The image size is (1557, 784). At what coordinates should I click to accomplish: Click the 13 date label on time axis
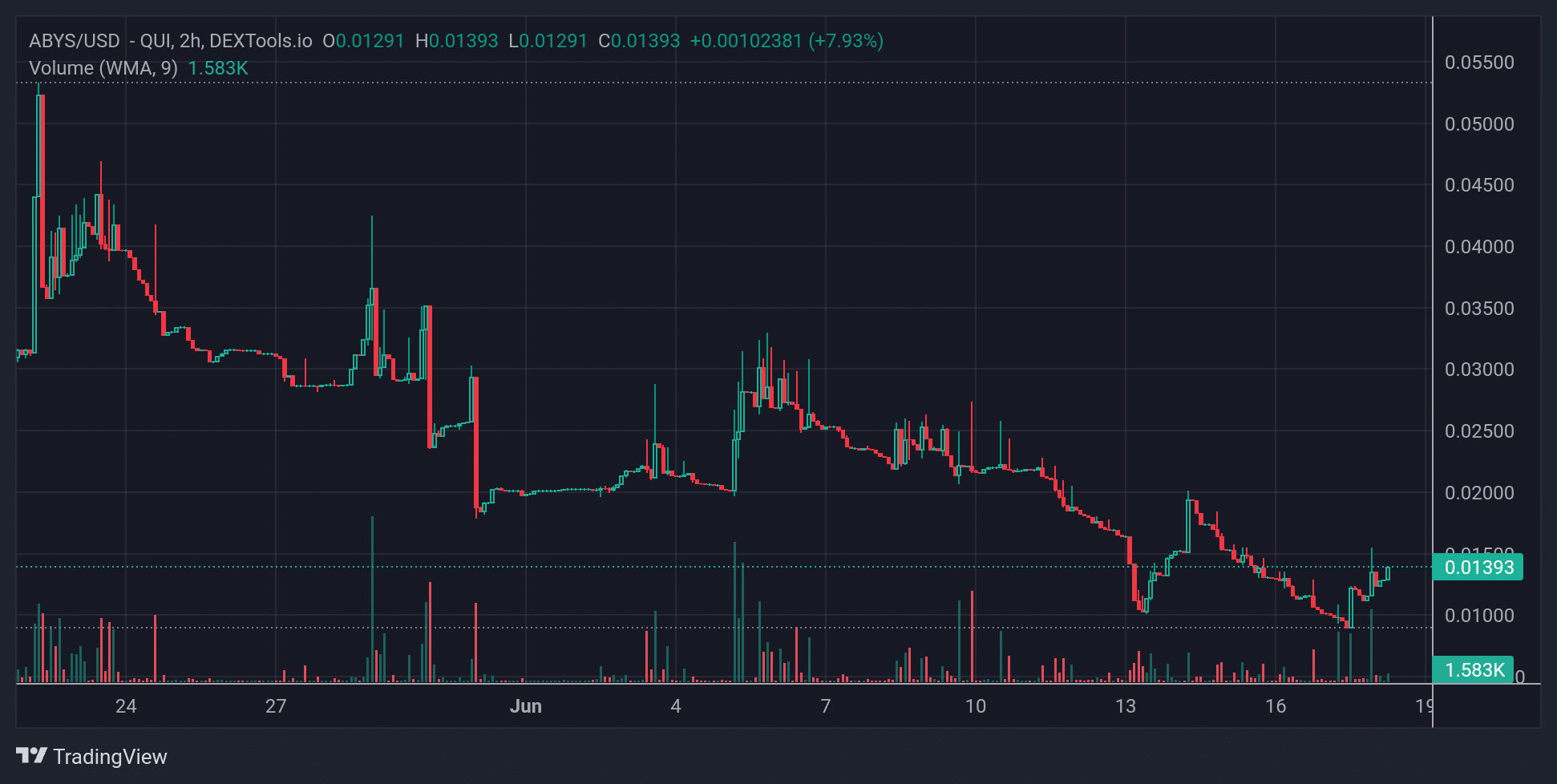point(1126,706)
